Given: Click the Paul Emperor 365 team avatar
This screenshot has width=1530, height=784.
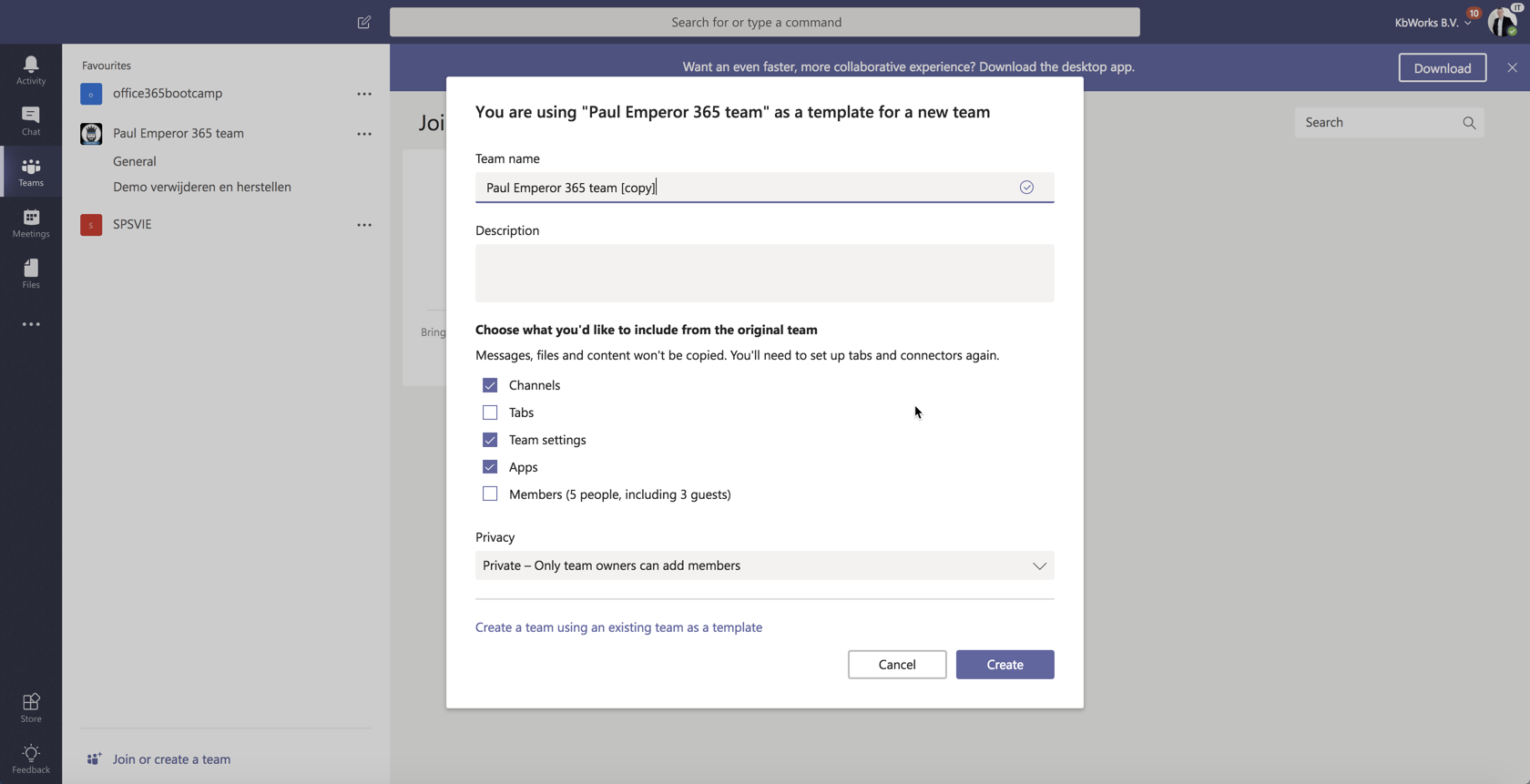Looking at the screenshot, I should 91,134.
